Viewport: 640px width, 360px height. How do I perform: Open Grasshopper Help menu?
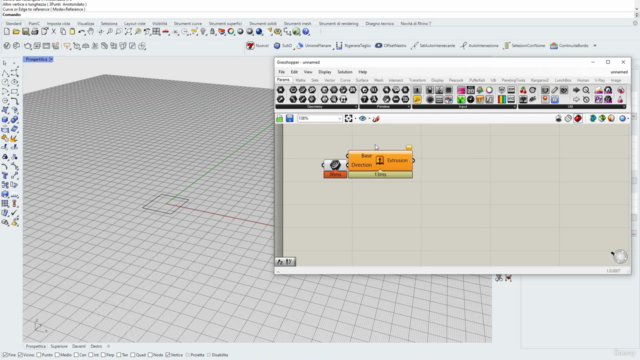click(x=362, y=72)
